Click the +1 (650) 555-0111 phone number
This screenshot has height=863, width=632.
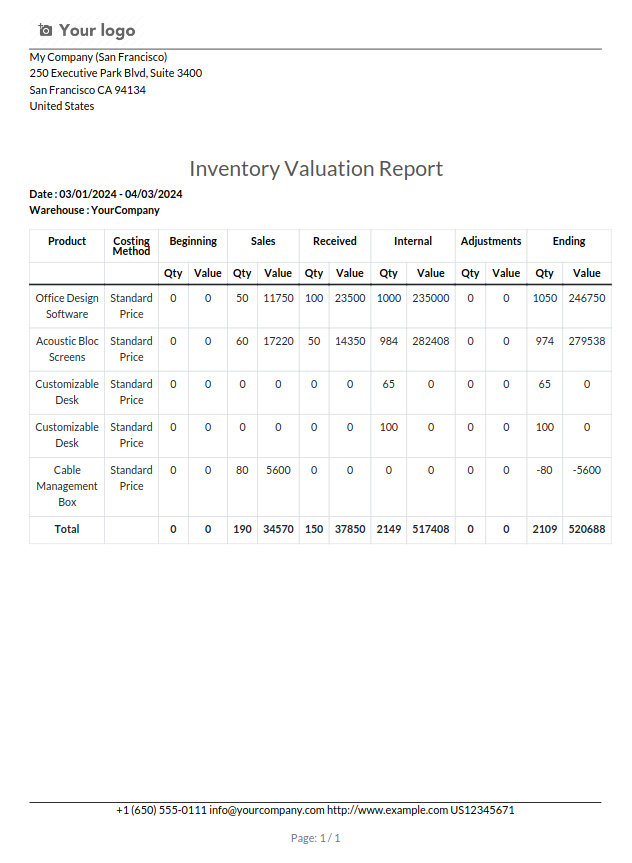[x=161, y=810]
